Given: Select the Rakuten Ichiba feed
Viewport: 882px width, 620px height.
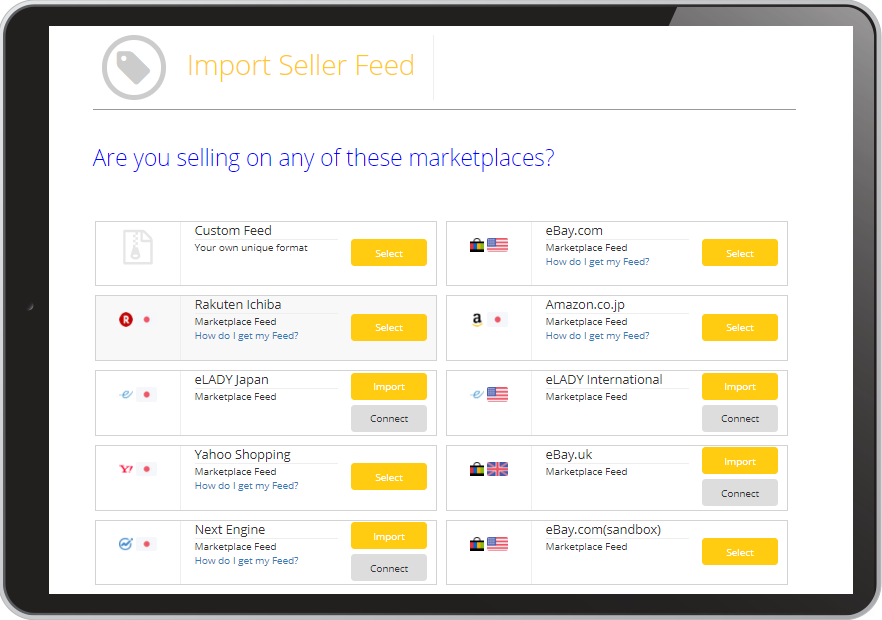Looking at the screenshot, I should [389, 327].
